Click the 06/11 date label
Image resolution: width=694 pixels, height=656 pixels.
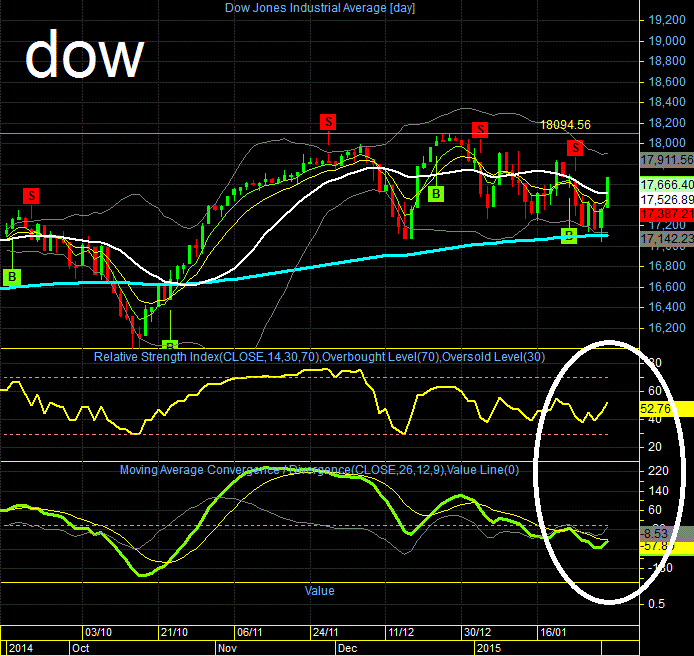tap(250, 632)
